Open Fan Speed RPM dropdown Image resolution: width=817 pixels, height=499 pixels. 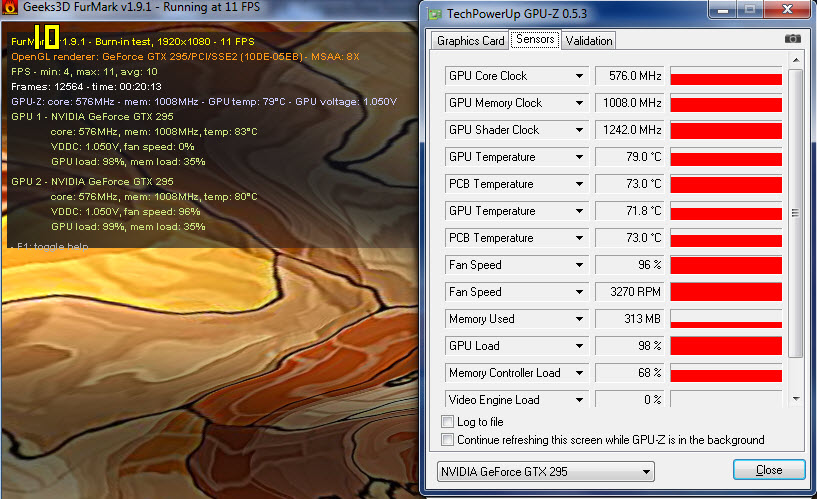pos(579,292)
